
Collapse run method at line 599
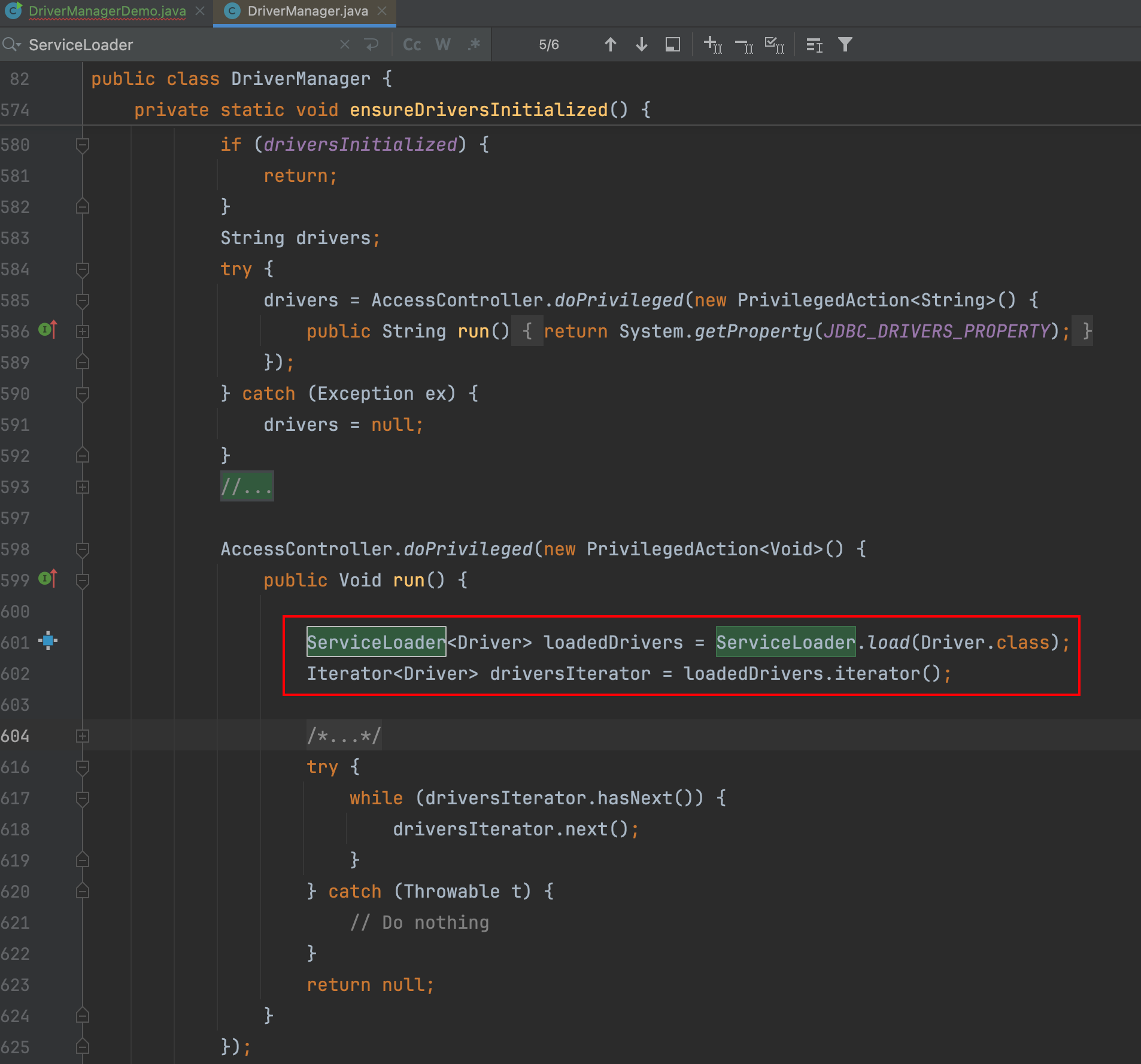(83, 580)
